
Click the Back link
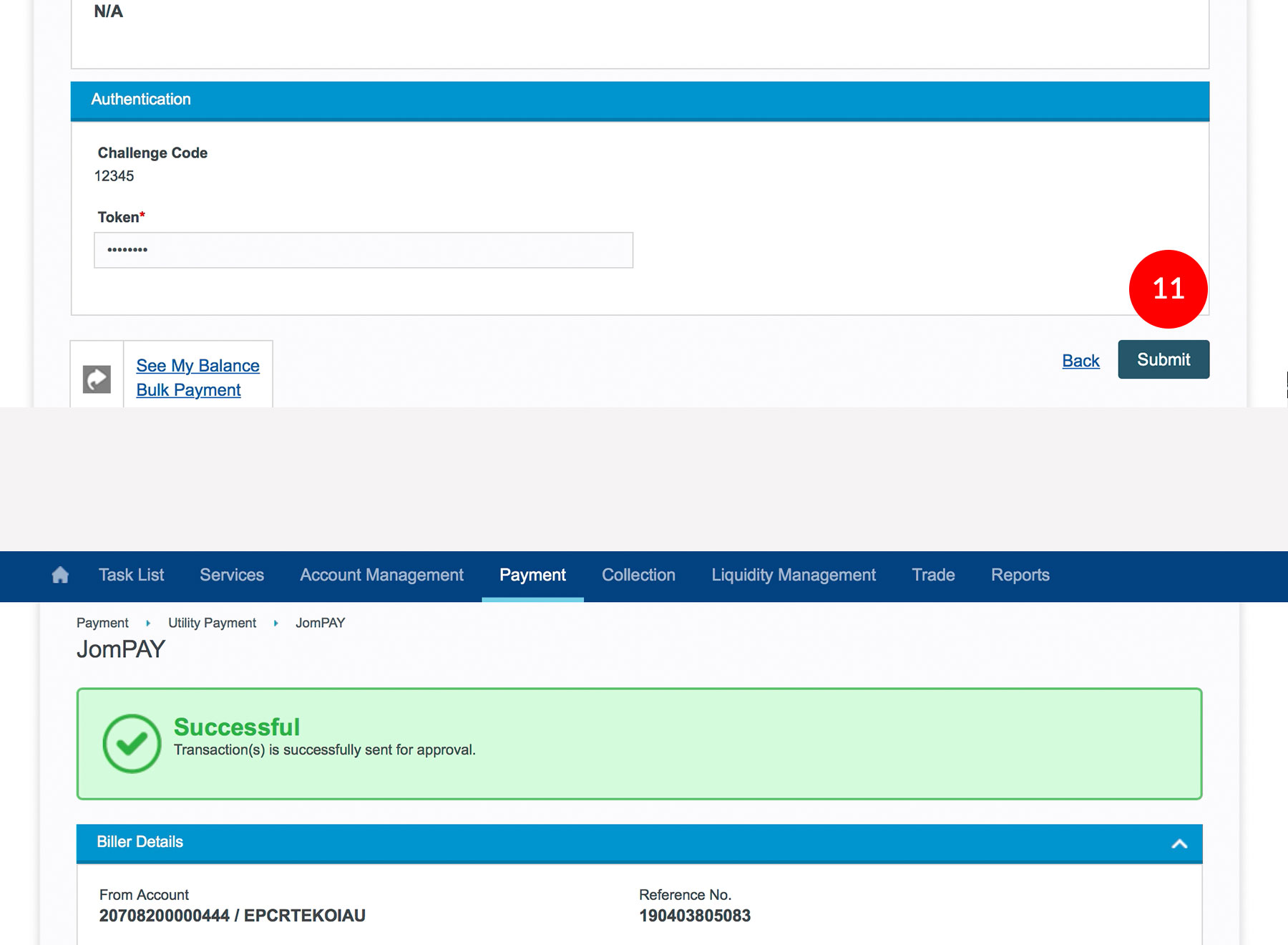1080,361
